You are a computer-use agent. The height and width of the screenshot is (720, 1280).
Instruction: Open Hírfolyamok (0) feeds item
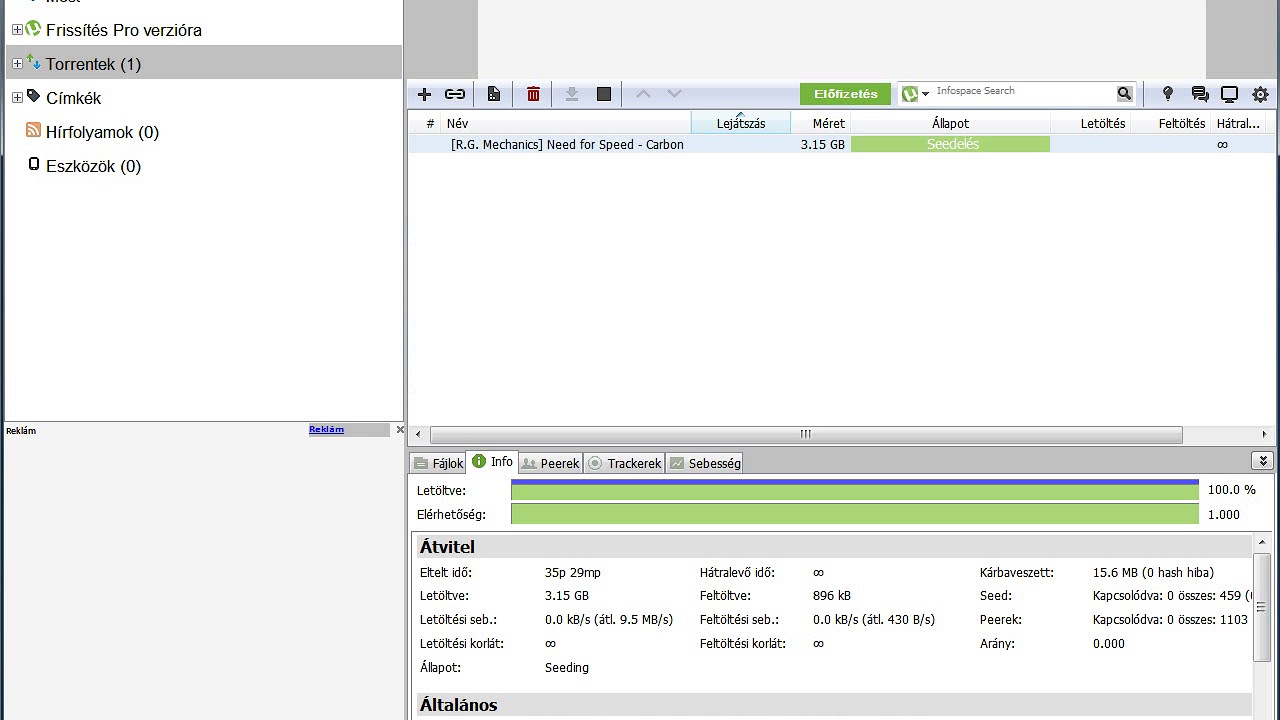pos(102,132)
